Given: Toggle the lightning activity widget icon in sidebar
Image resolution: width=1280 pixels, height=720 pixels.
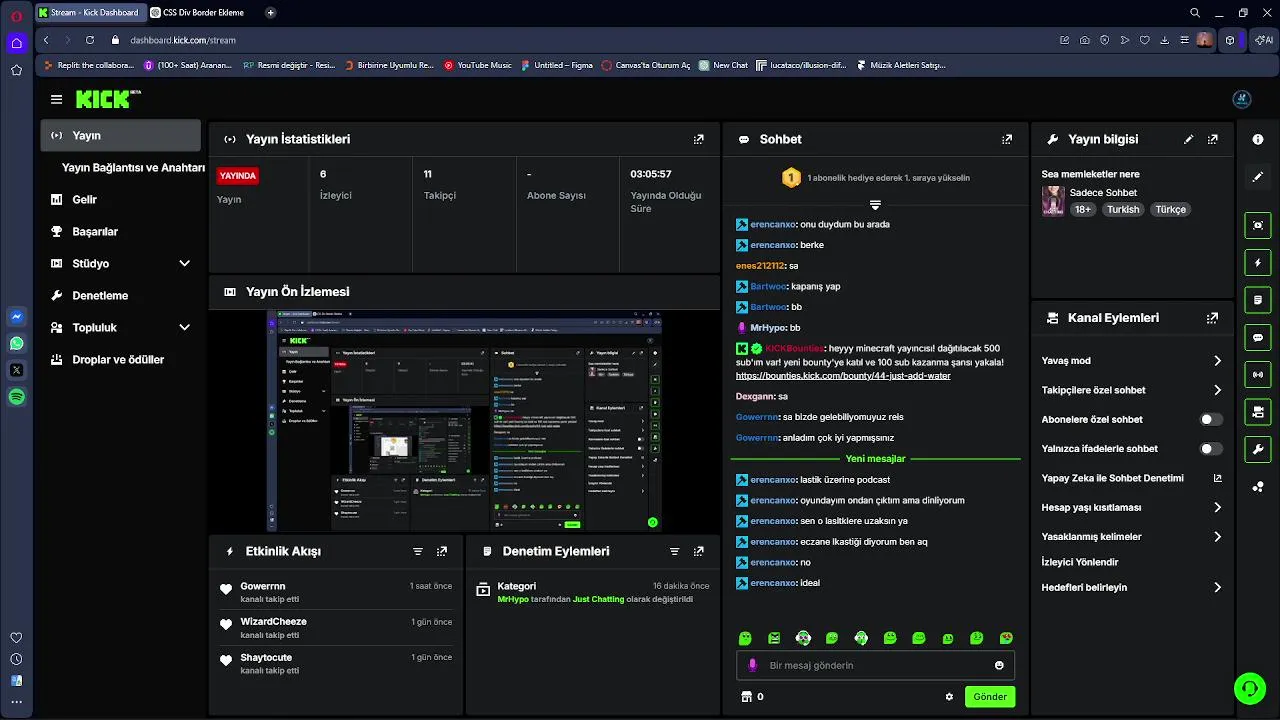Looking at the screenshot, I should (1258, 263).
